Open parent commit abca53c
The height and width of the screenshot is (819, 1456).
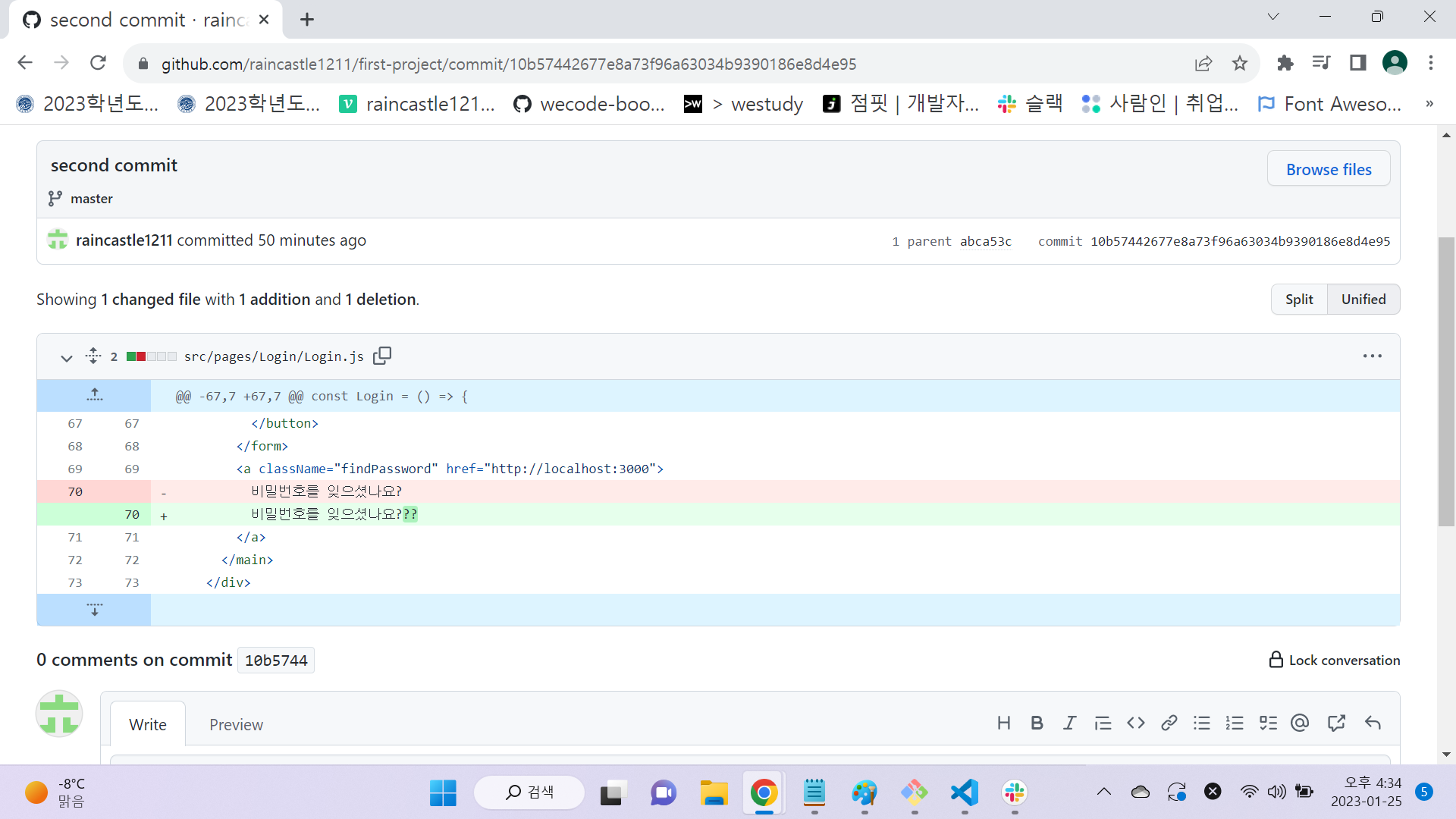(986, 241)
